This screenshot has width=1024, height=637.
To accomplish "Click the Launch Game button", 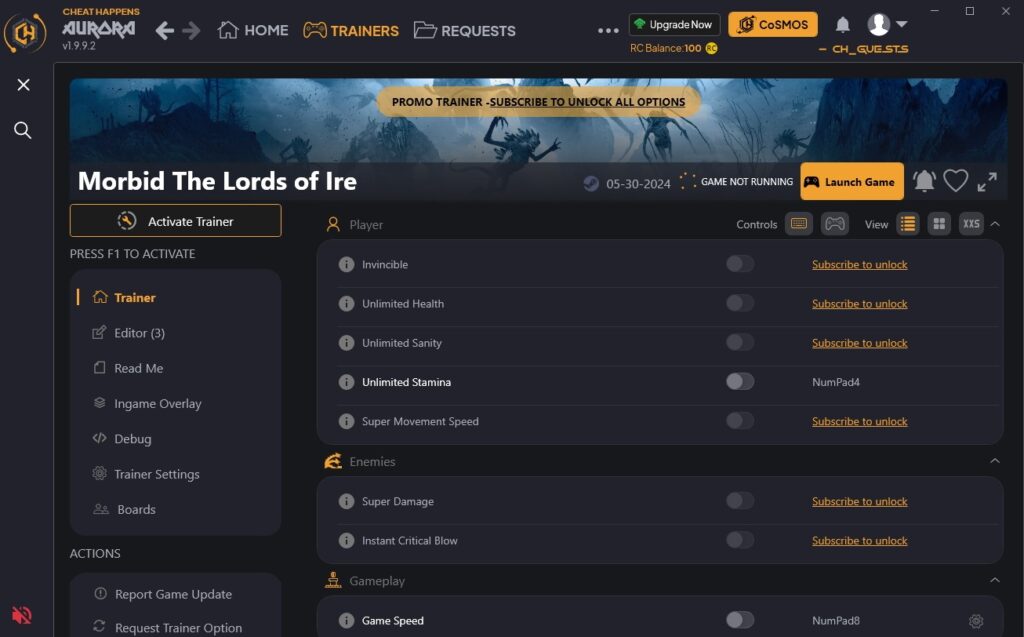I will click(x=852, y=182).
